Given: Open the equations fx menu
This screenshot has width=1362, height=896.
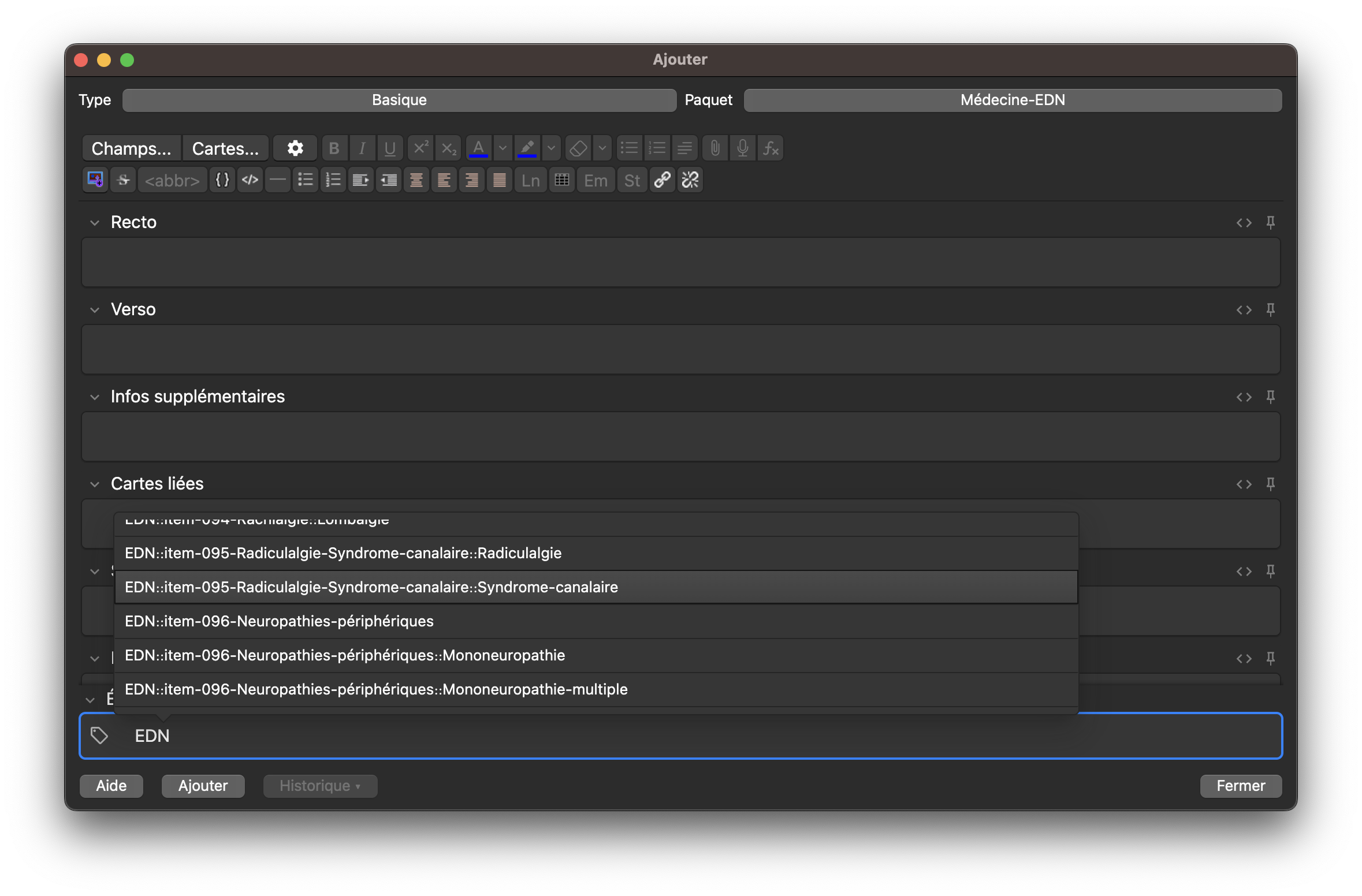Looking at the screenshot, I should 771,148.
